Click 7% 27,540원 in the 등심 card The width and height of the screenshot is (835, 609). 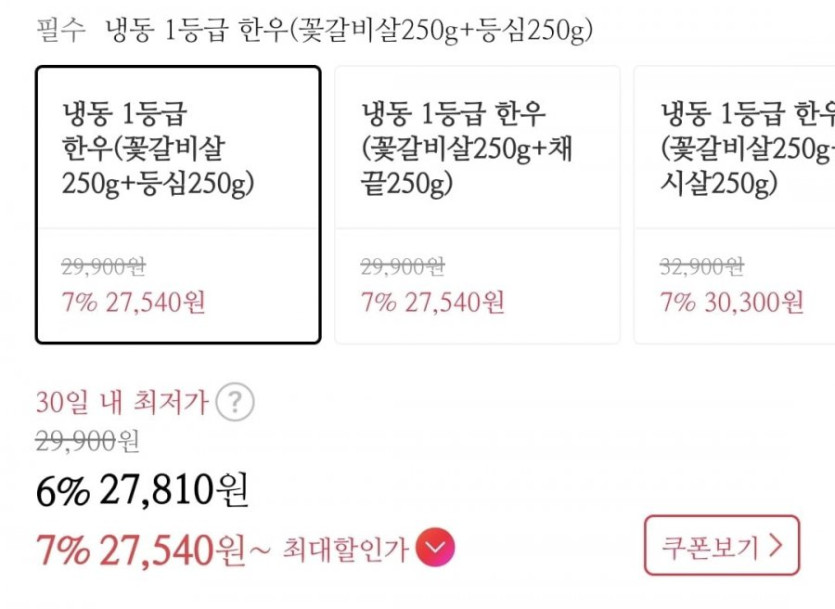pyautogui.click(x=133, y=302)
